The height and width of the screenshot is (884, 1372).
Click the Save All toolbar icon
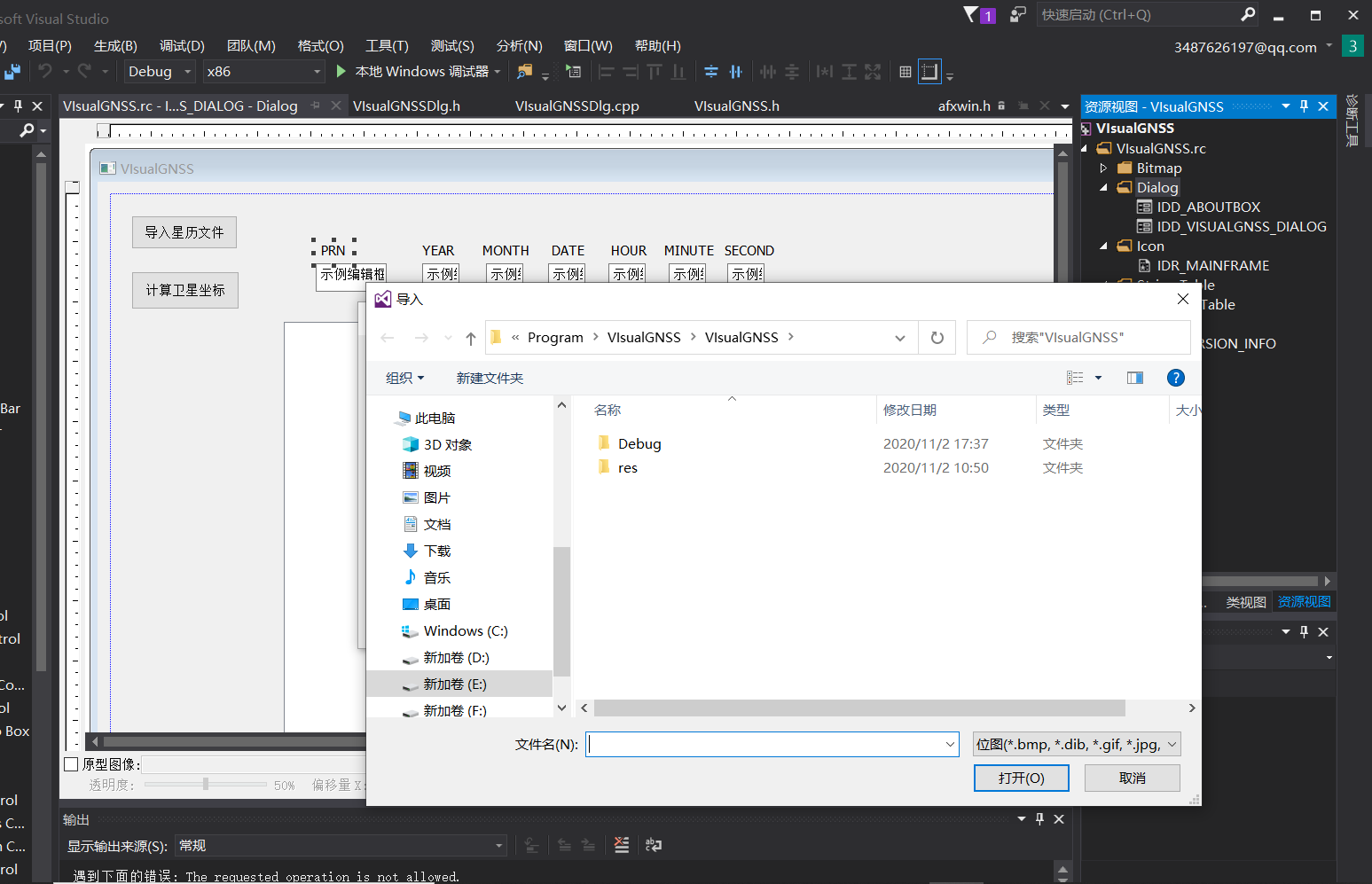12,72
